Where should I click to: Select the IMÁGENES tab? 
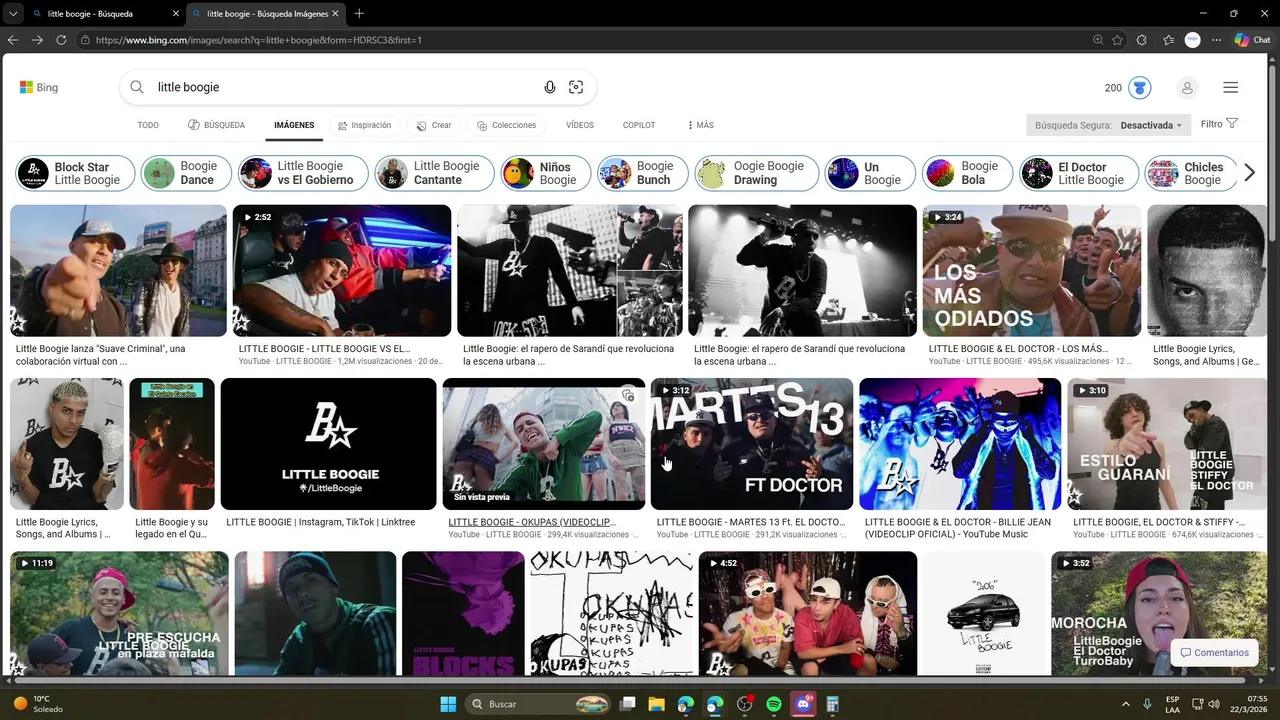pos(294,125)
